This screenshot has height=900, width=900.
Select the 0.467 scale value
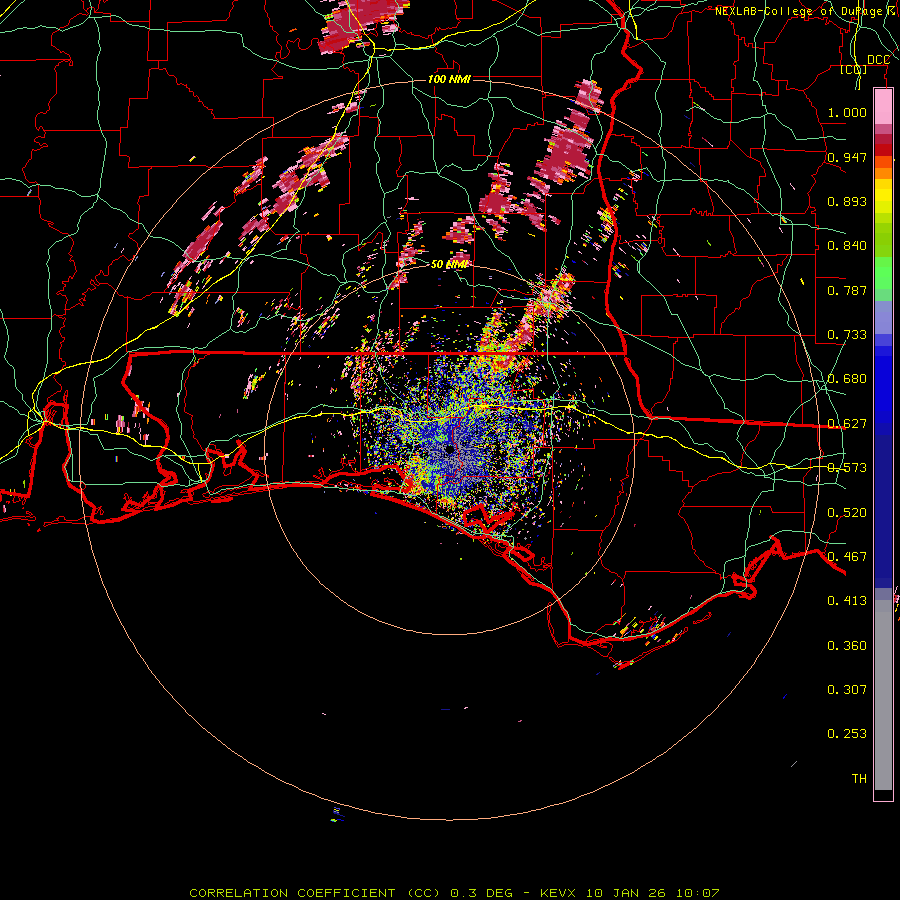[847, 557]
